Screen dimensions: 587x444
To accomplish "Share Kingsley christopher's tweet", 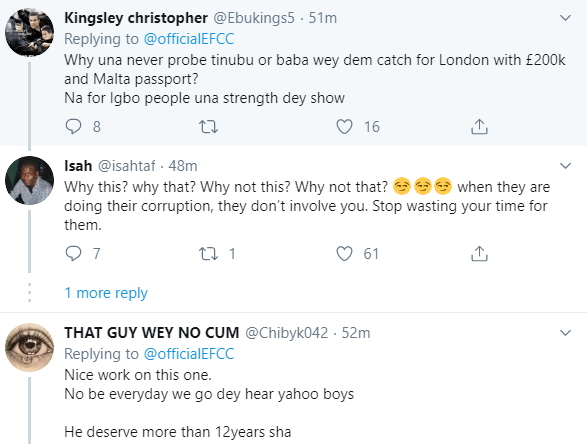I will coord(479,127).
